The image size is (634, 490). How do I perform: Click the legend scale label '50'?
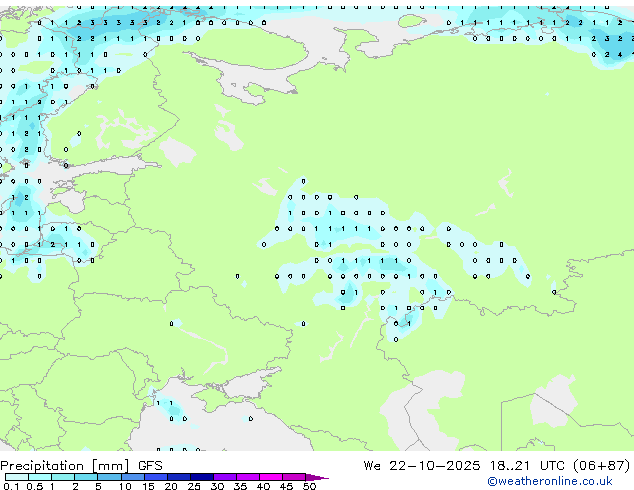(x=309, y=486)
